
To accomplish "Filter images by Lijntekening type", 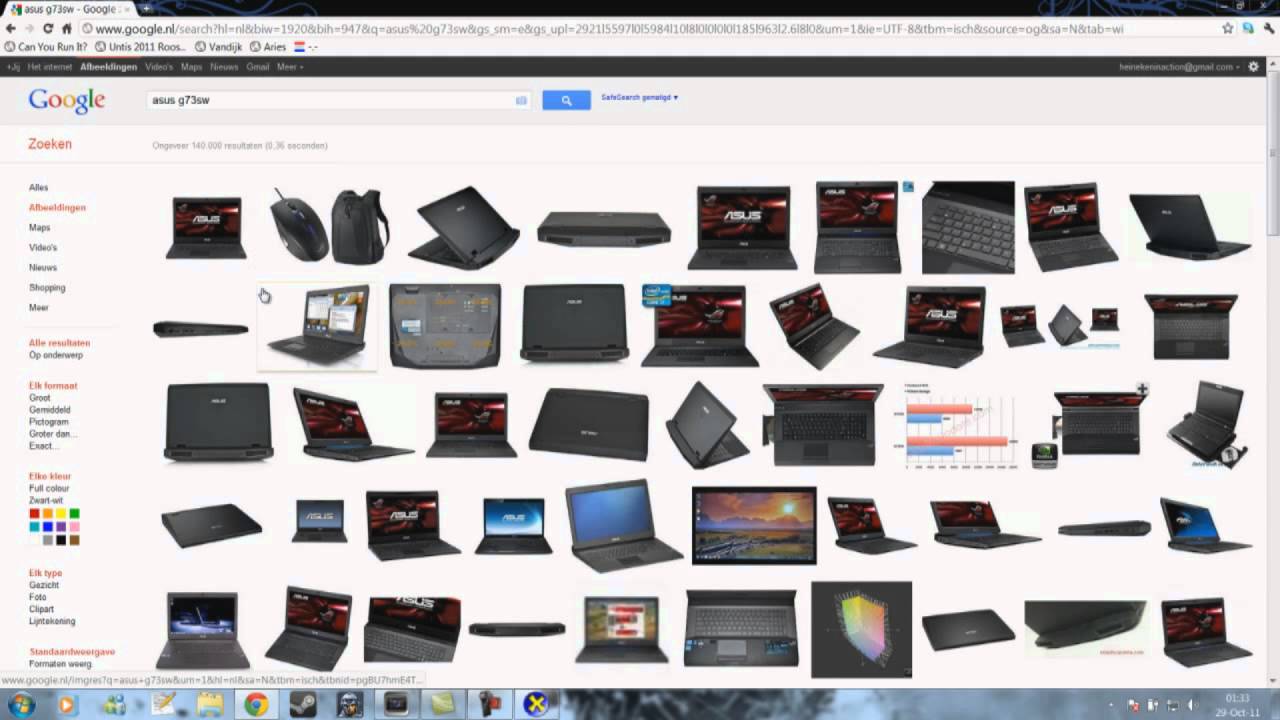I will point(52,621).
